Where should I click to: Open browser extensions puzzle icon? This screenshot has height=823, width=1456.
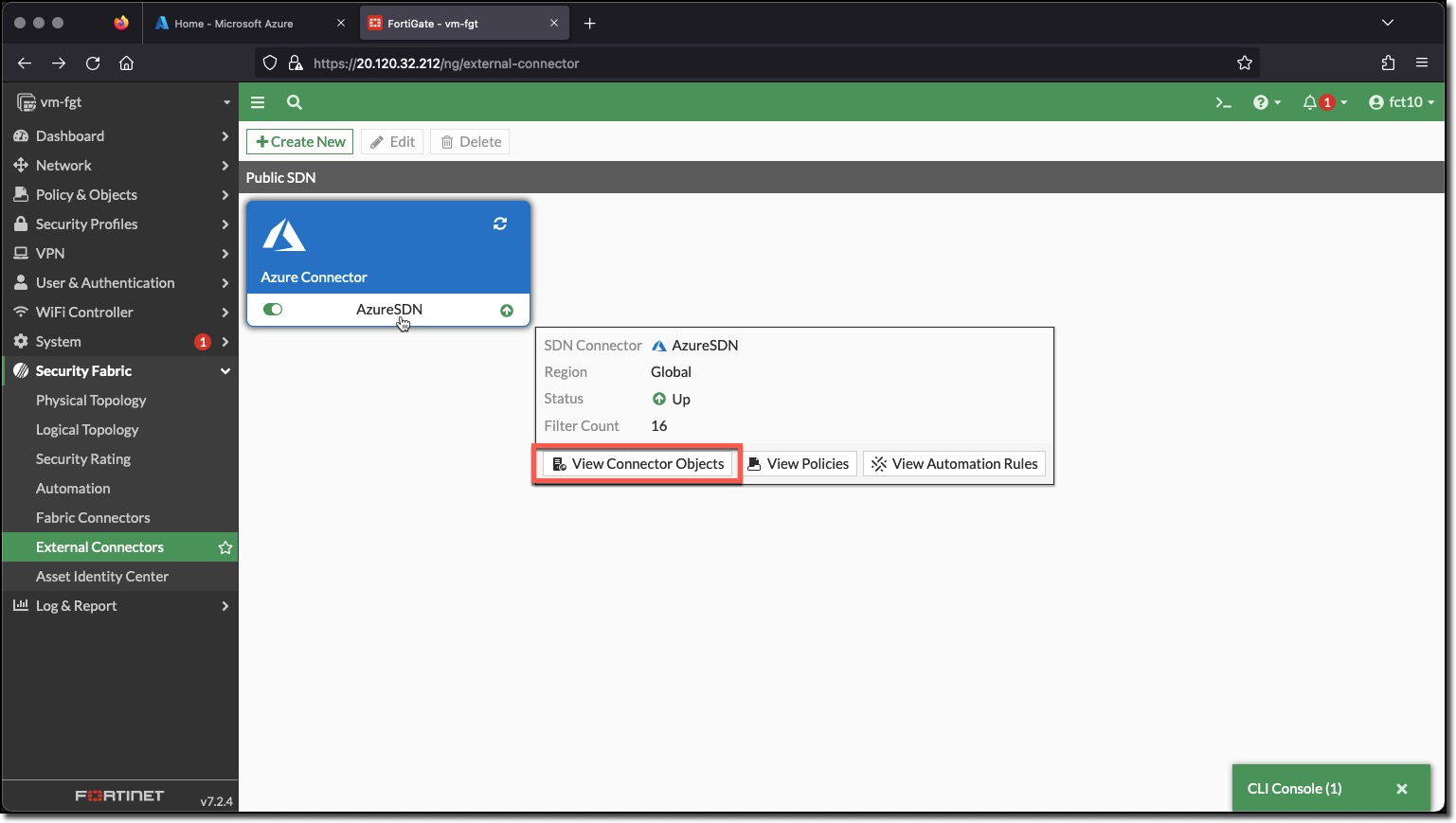click(1388, 63)
